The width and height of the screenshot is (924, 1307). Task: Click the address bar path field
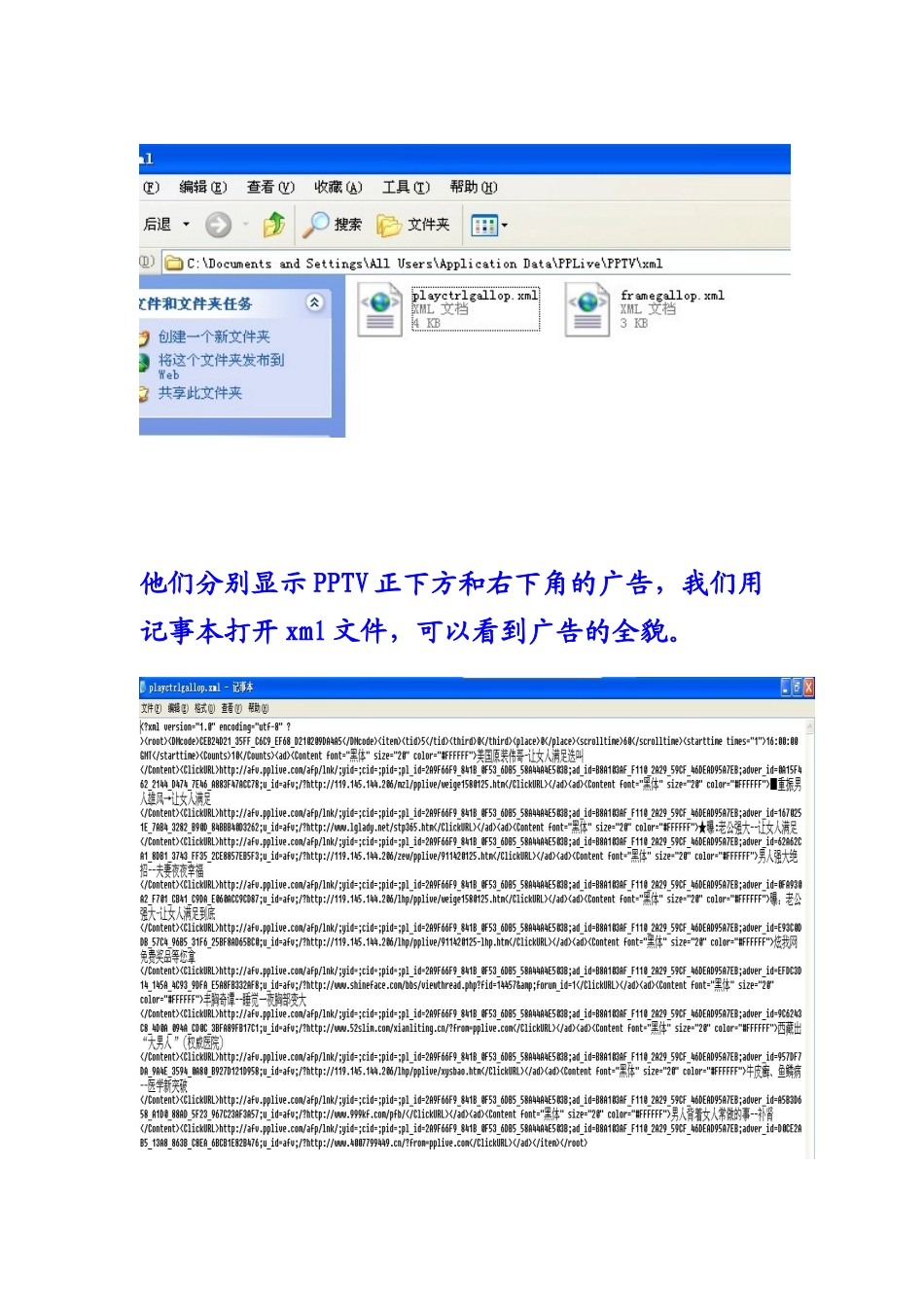pyautogui.click(x=478, y=263)
